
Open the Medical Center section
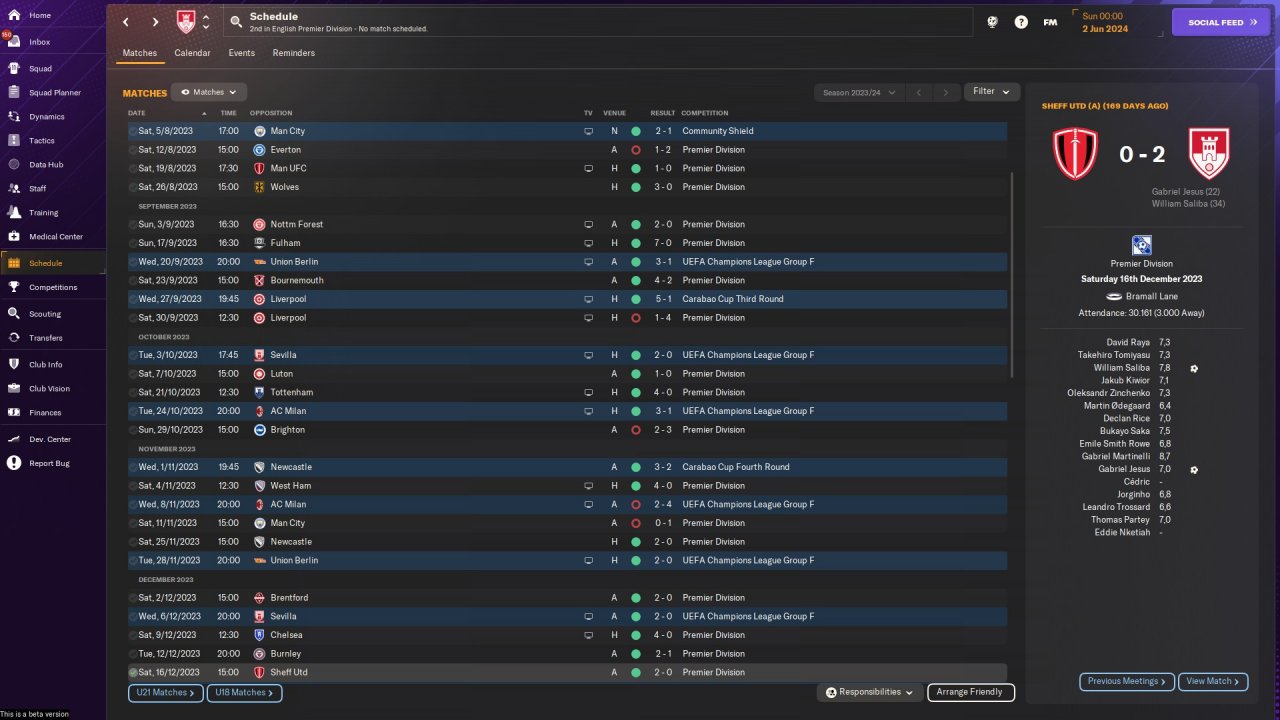point(55,237)
